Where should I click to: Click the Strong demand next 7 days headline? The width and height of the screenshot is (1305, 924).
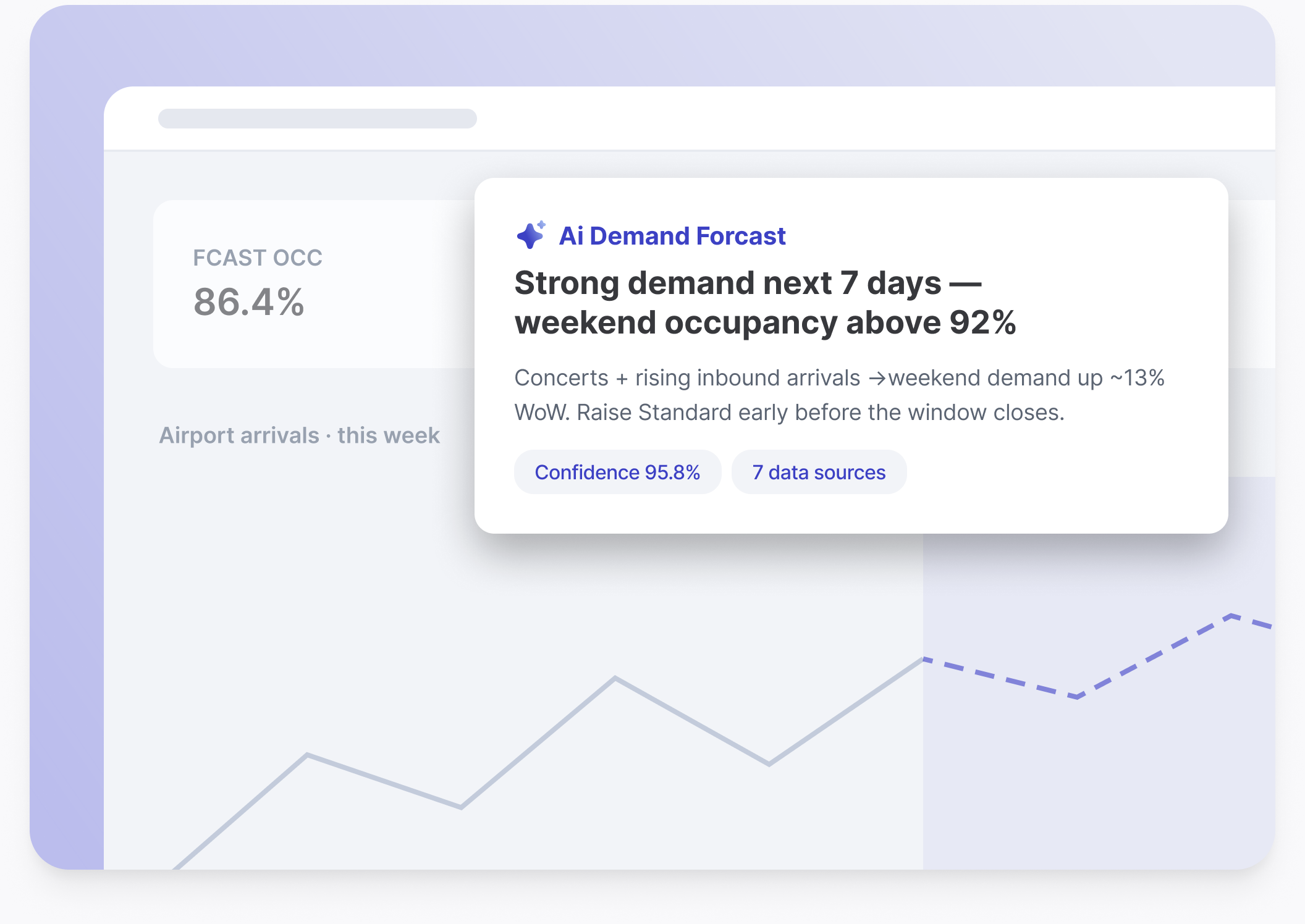[x=748, y=283]
